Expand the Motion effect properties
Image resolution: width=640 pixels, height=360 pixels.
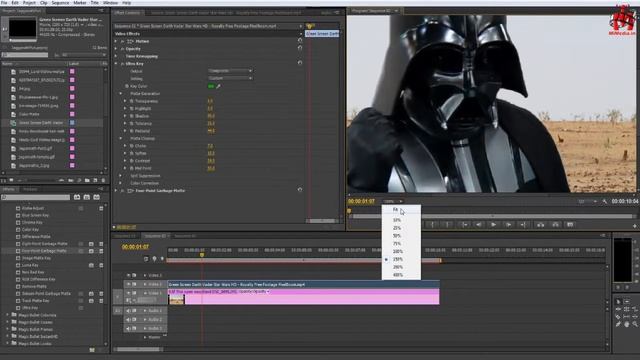click(116, 41)
